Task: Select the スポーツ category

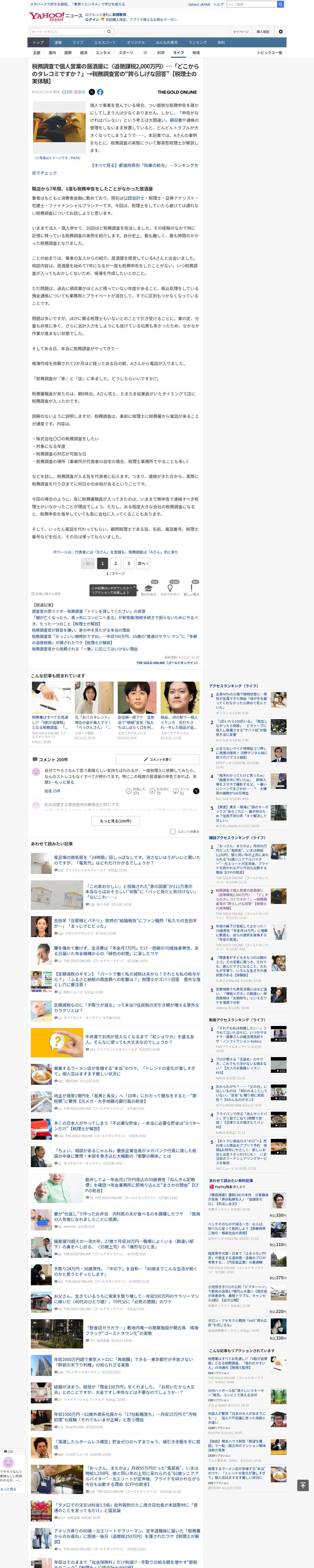Action: pyautogui.click(x=126, y=53)
